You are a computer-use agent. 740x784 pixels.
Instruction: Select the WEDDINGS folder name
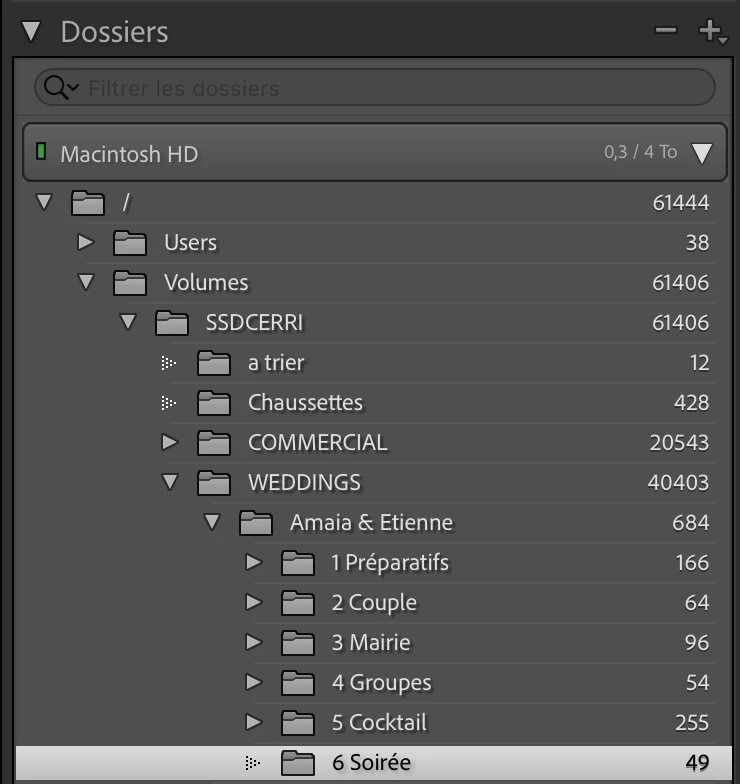304,482
